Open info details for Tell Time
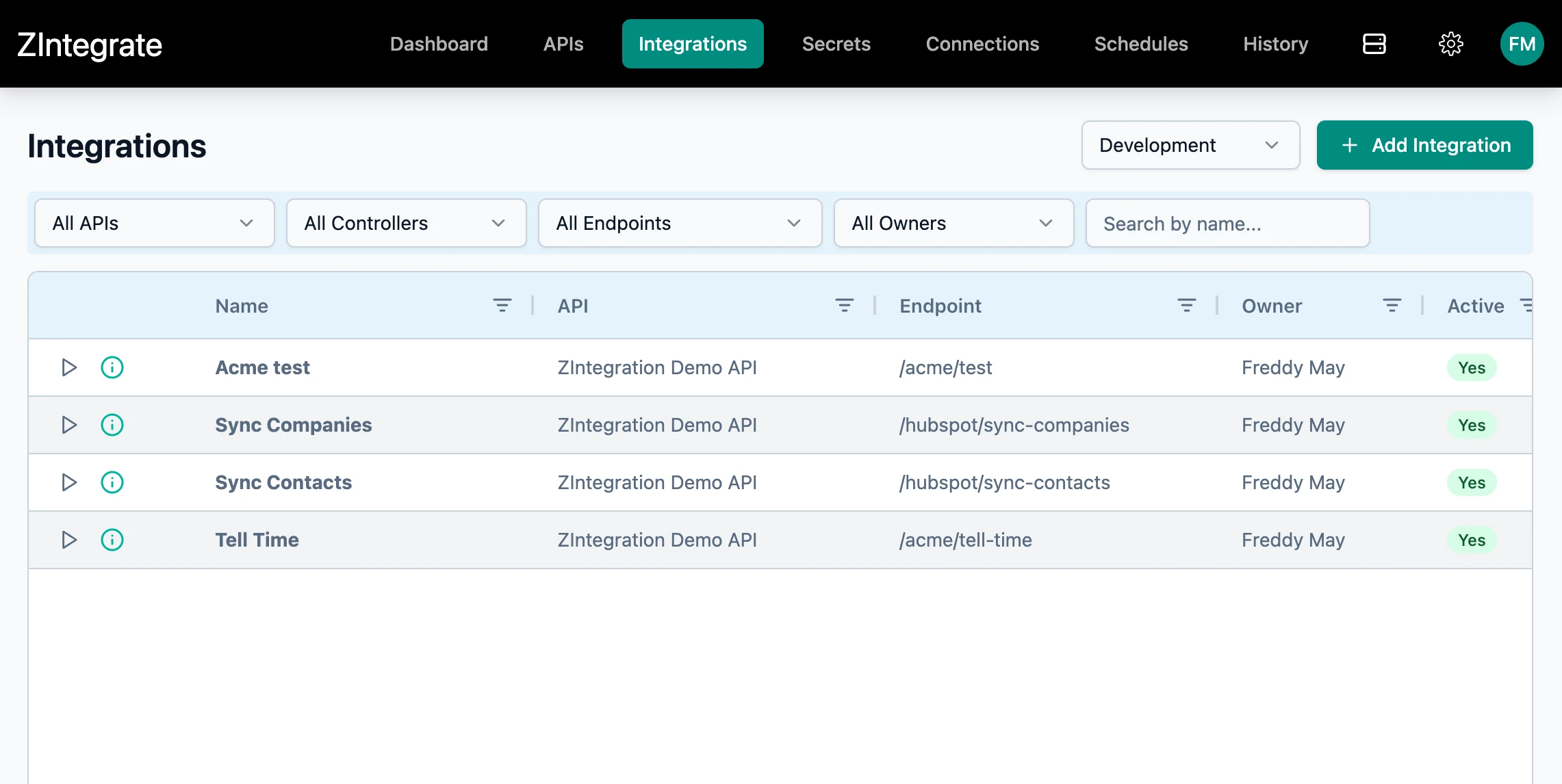The height and width of the screenshot is (784, 1562). click(112, 540)
